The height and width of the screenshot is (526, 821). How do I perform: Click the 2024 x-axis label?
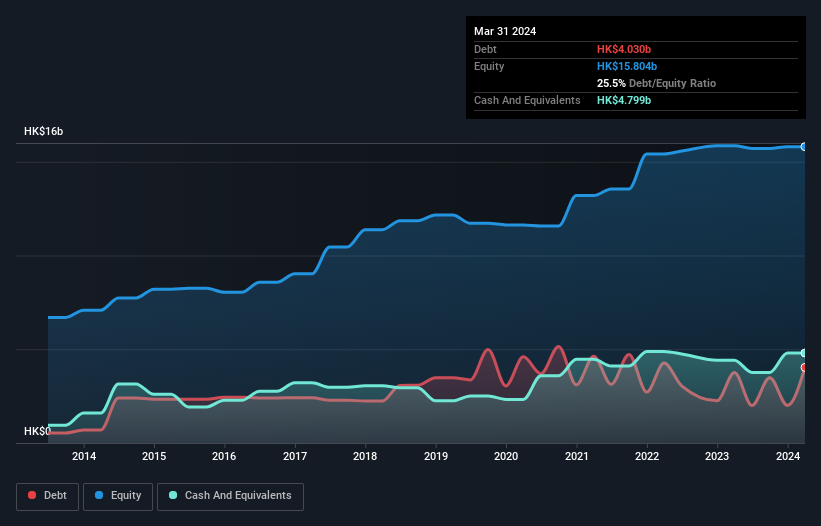[787, 456]
